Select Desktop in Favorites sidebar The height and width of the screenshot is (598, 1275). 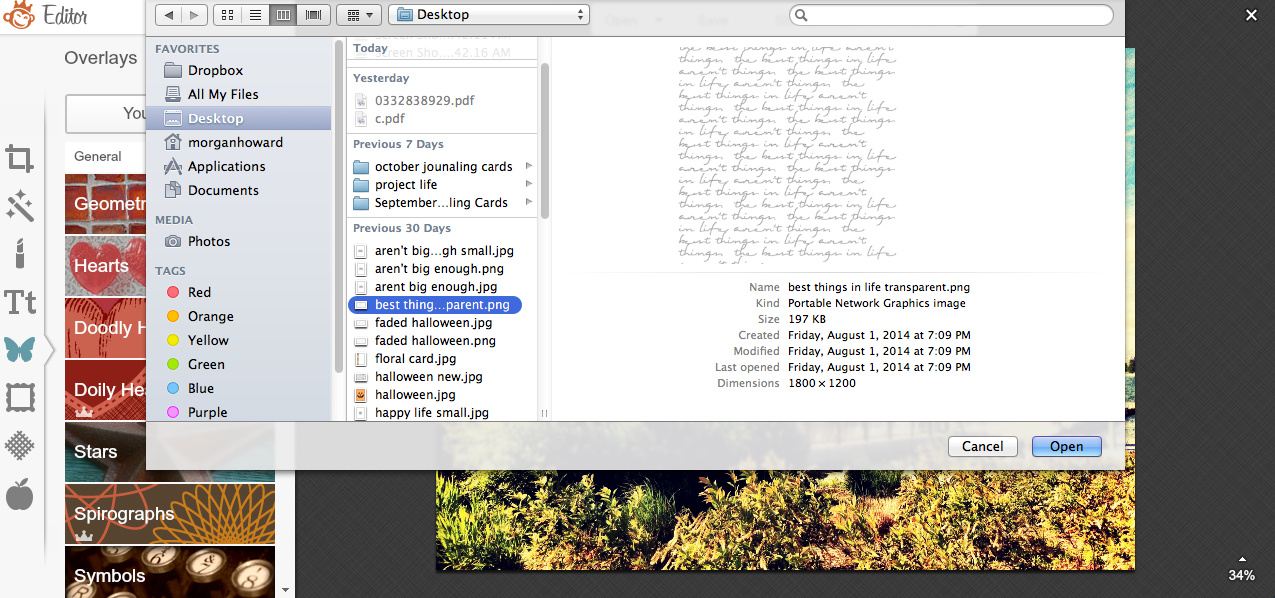238,118
